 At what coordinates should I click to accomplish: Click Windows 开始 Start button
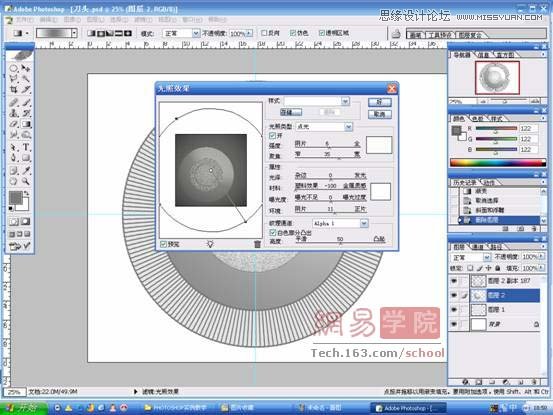(24, 408)
